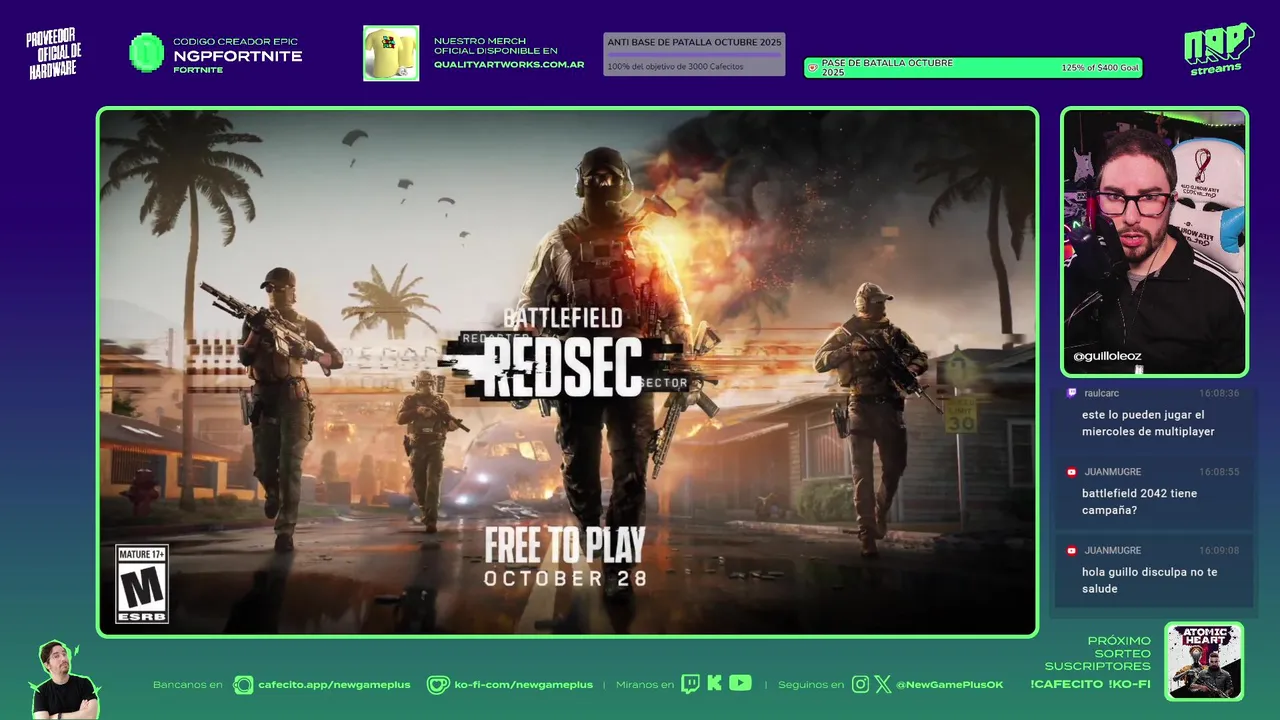Click the message 'este lo pueden jugar el miercoles de multiplayer'

[x=1148, y=423]
